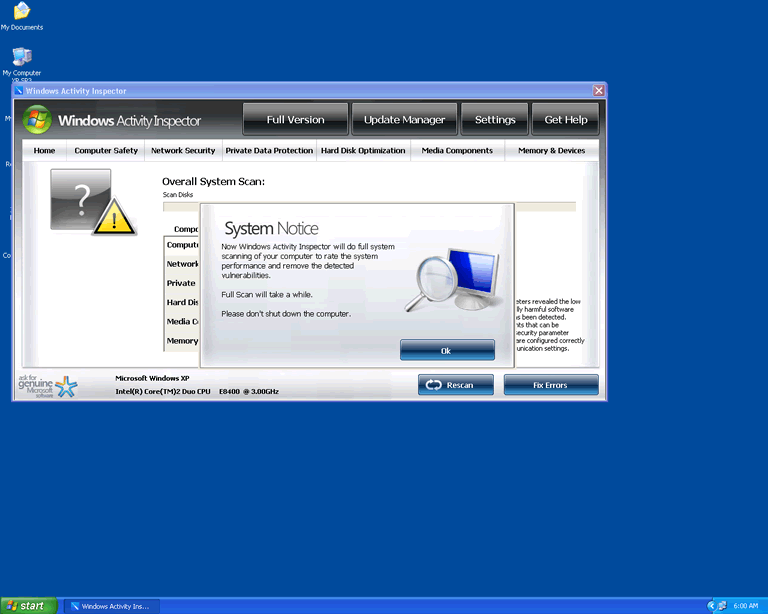This screenshot has width=768, height=614.
Task: Click the Windows logo in the app header
Action: (37, 120)
